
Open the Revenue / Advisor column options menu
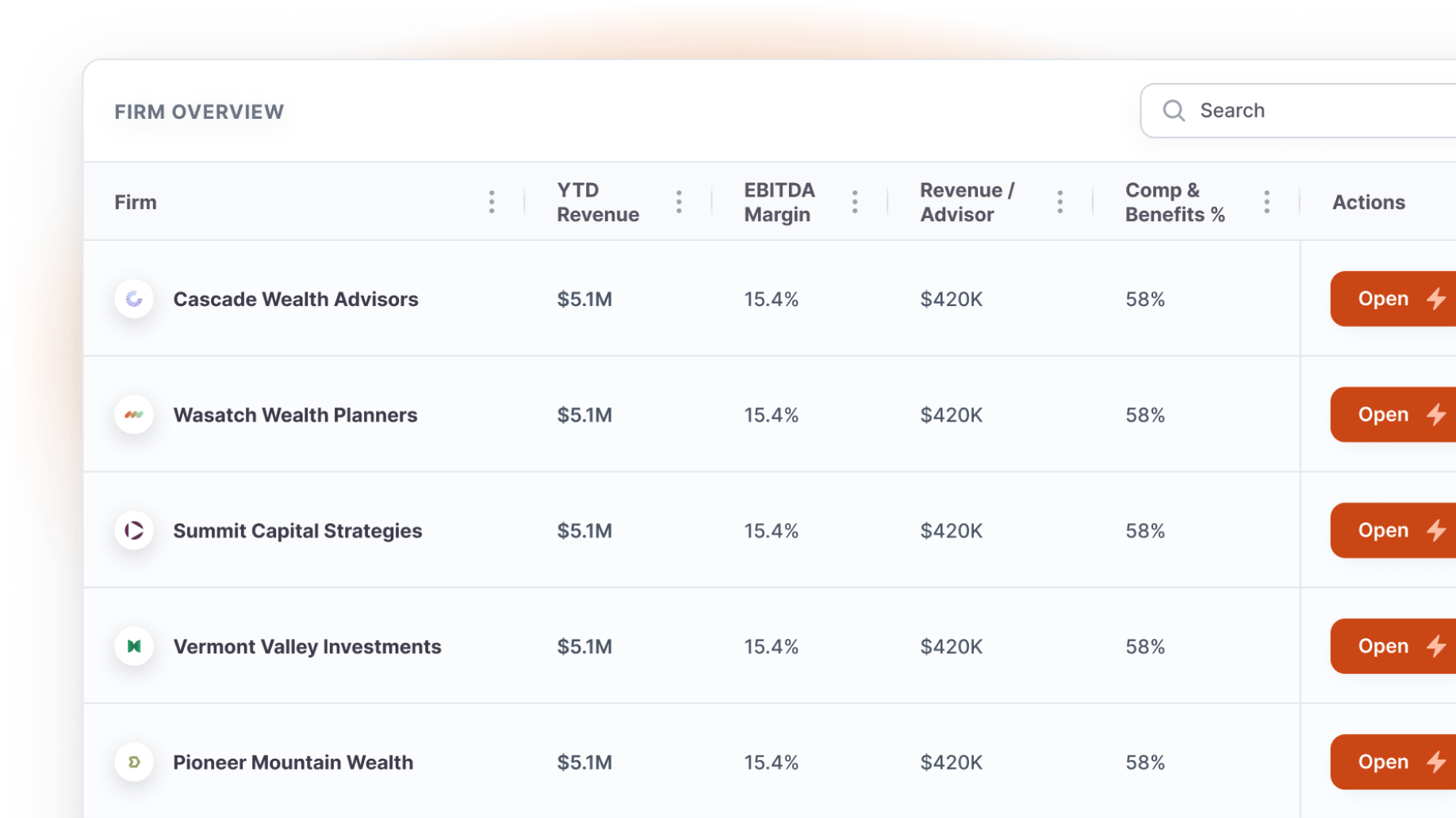[1060, 202]
